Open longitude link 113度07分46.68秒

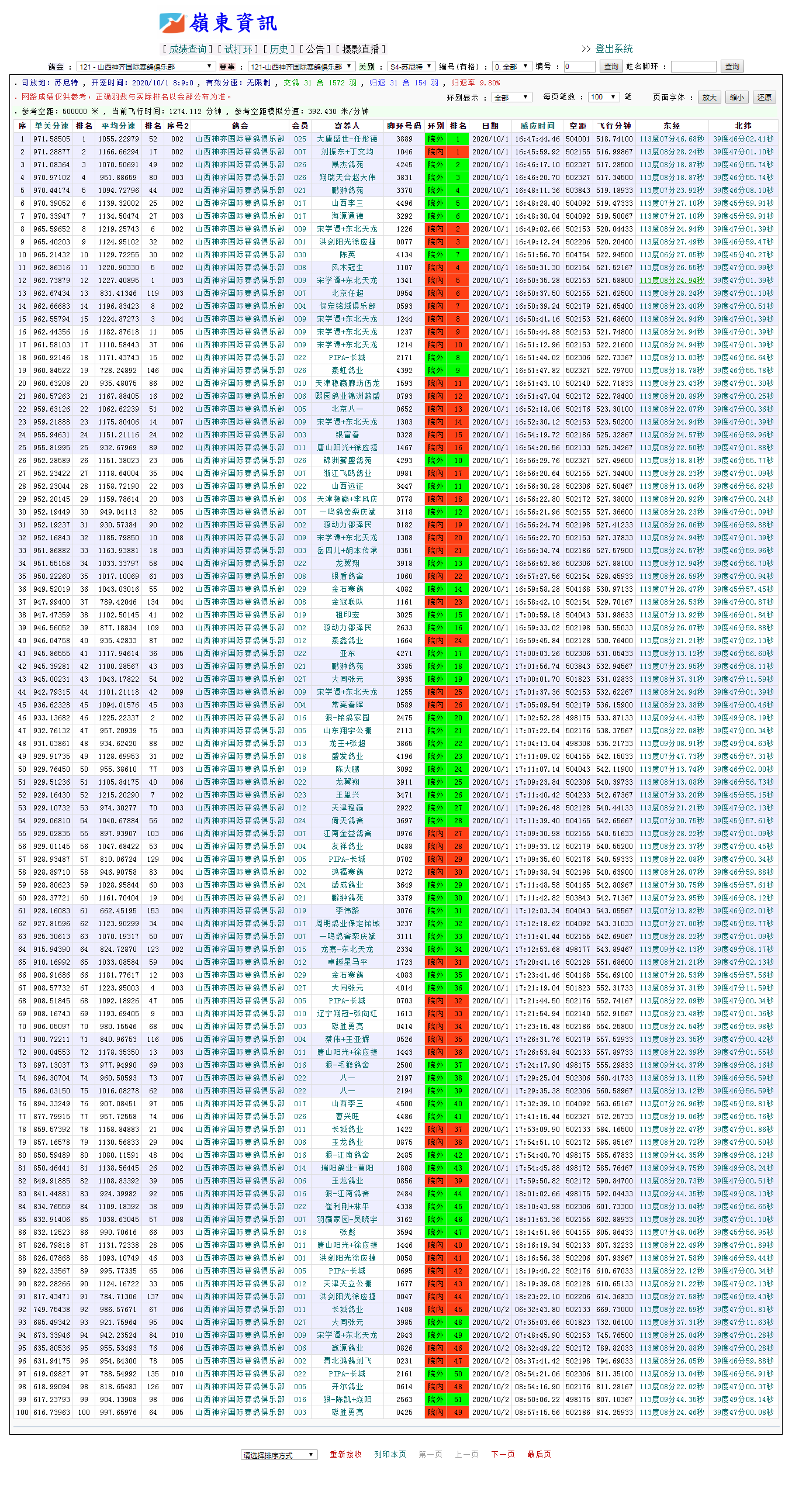click(x=672, y=139)
